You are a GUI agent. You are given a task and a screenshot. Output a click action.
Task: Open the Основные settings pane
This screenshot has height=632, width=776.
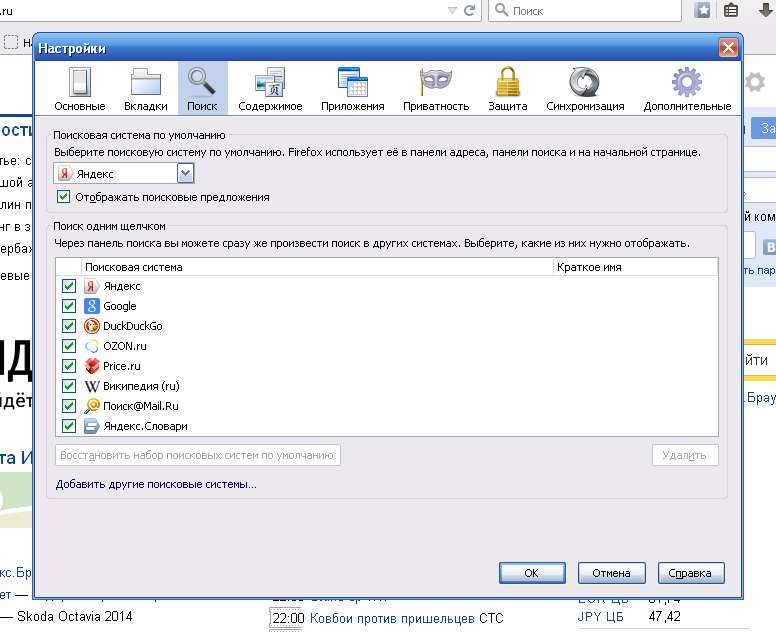80,89
